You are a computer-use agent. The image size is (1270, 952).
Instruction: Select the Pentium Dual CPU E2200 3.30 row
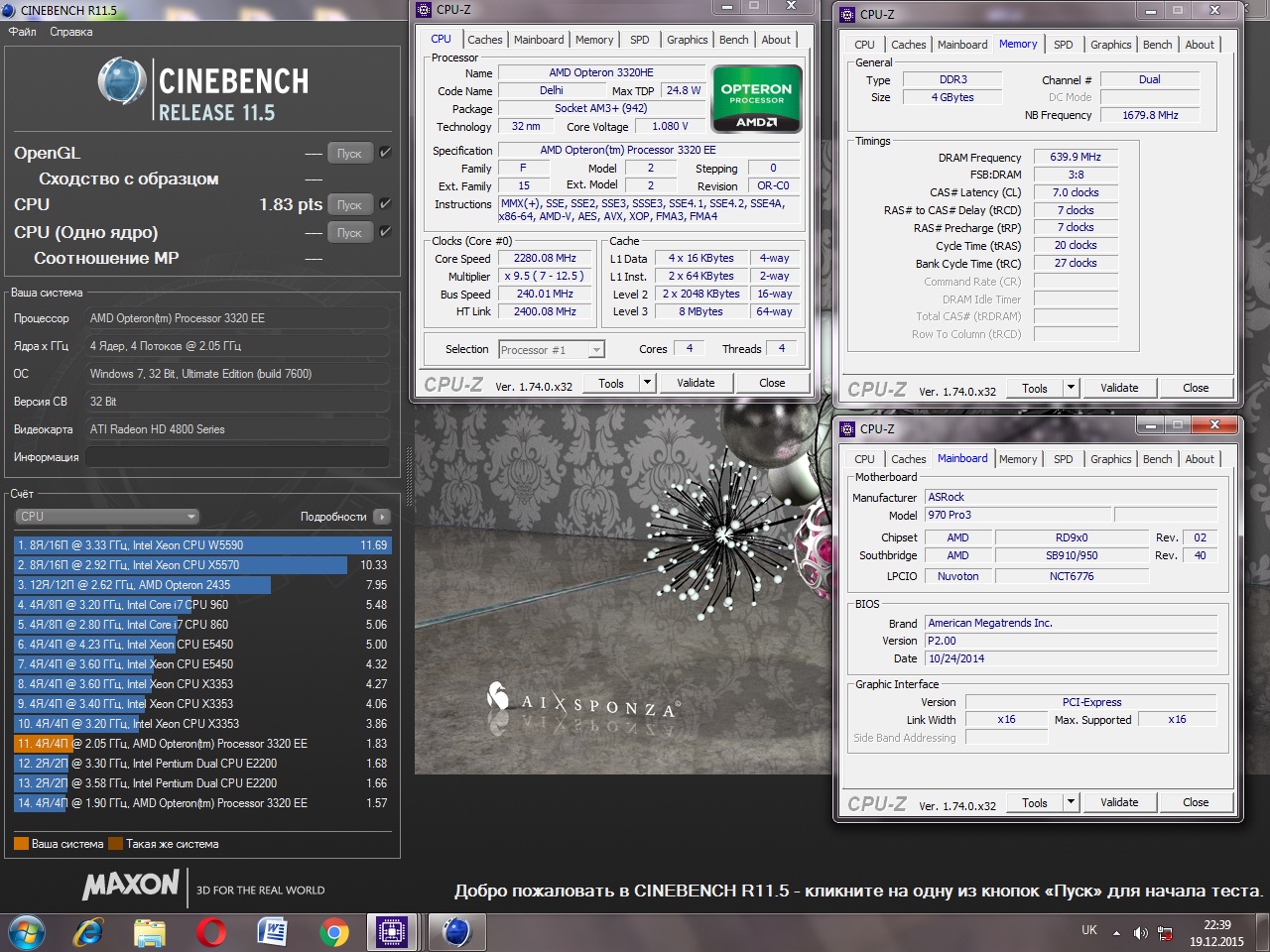(x=202, y=764)
